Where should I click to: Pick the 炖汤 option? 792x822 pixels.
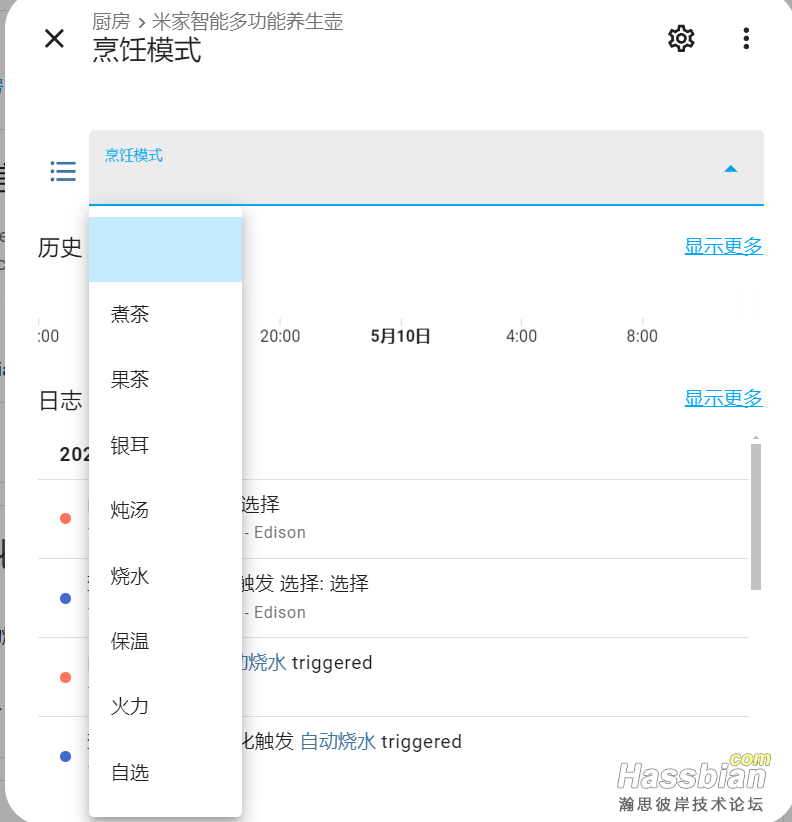point(130,511)
